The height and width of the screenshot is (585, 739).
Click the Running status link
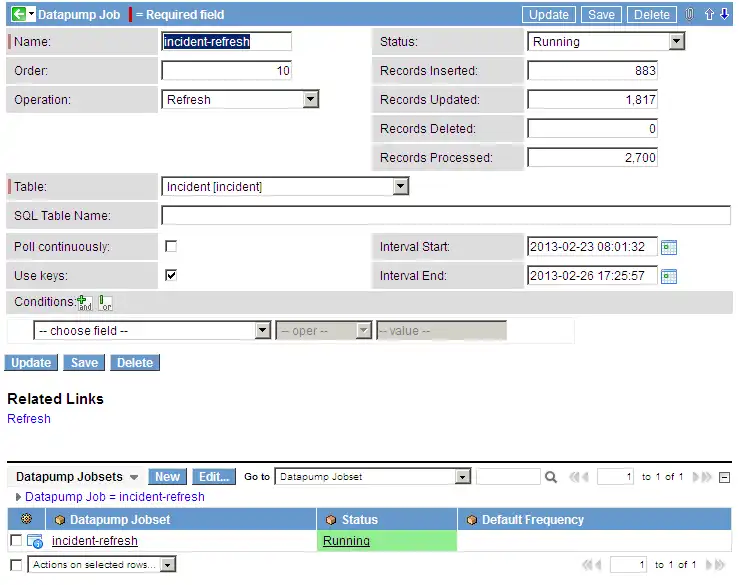tap(346, 541)
